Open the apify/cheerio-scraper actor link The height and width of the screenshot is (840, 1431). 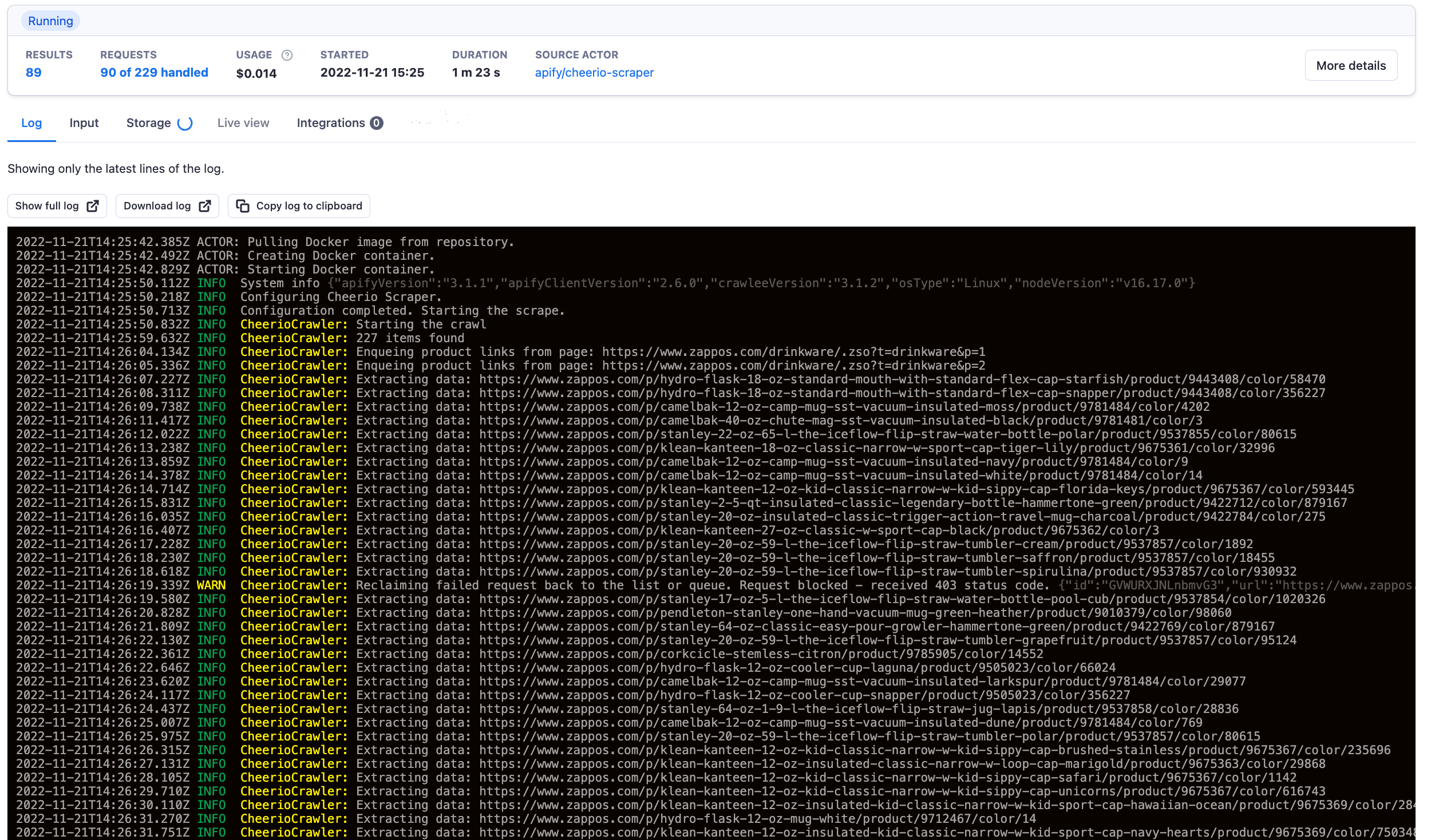(594, 72)
